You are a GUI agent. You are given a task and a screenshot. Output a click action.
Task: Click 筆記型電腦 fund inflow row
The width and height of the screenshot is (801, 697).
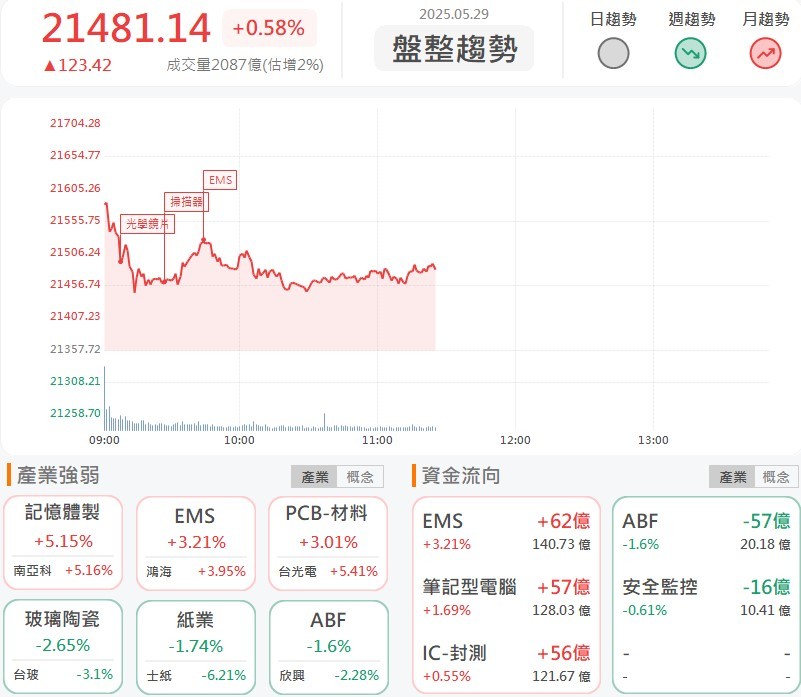(x=506, y=596)
